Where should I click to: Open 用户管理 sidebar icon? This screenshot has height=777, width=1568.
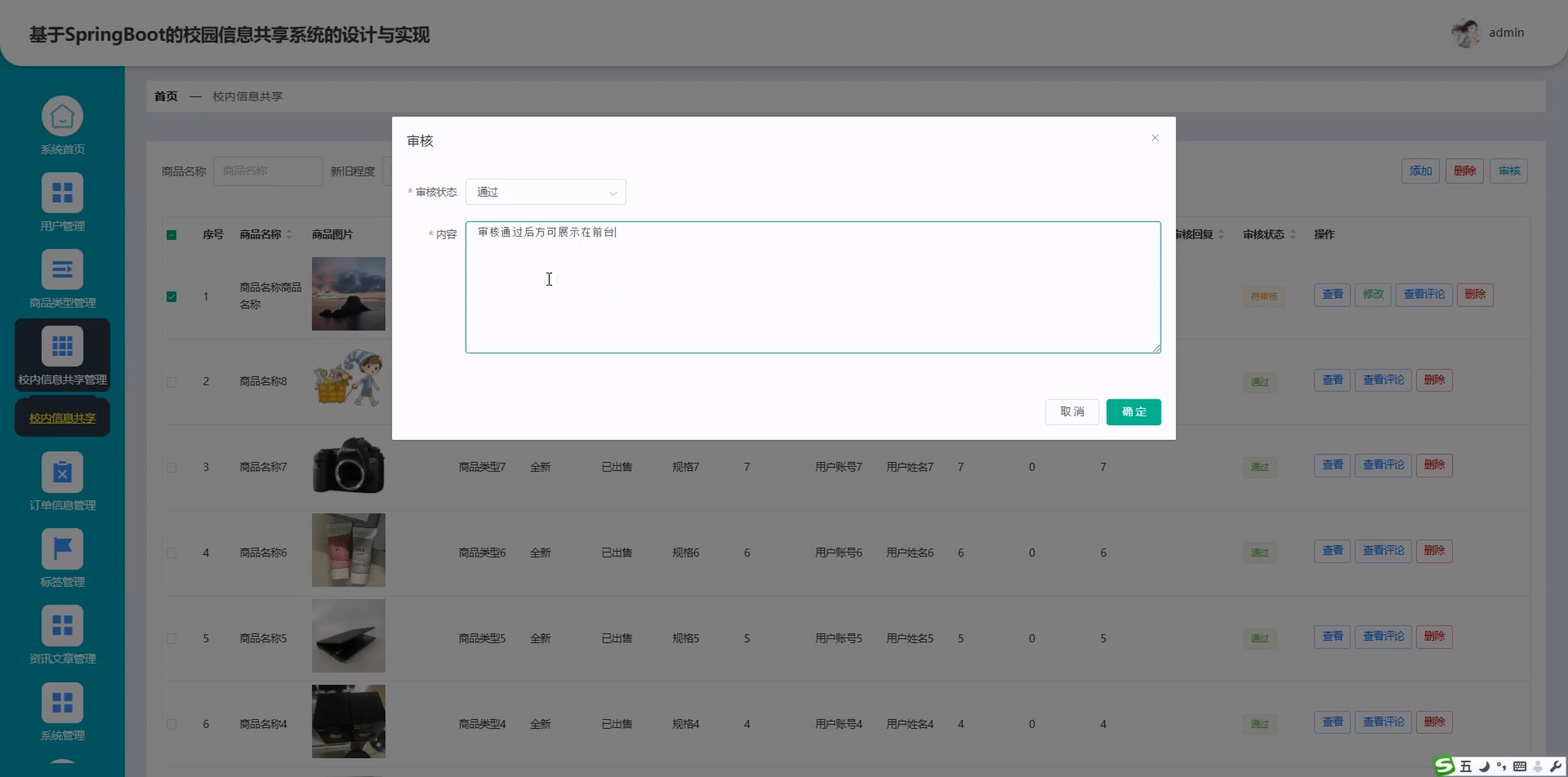62,193
